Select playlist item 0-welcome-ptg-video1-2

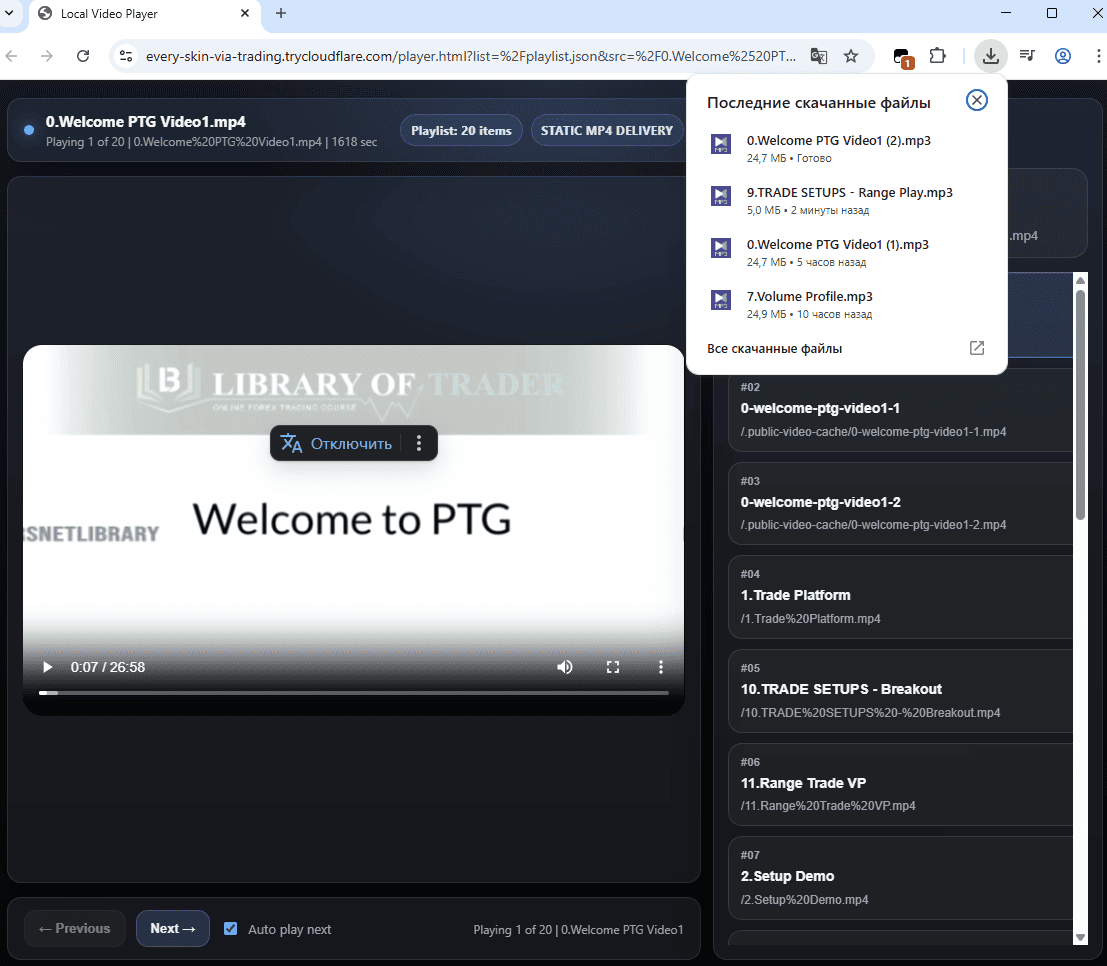point(900,503)
